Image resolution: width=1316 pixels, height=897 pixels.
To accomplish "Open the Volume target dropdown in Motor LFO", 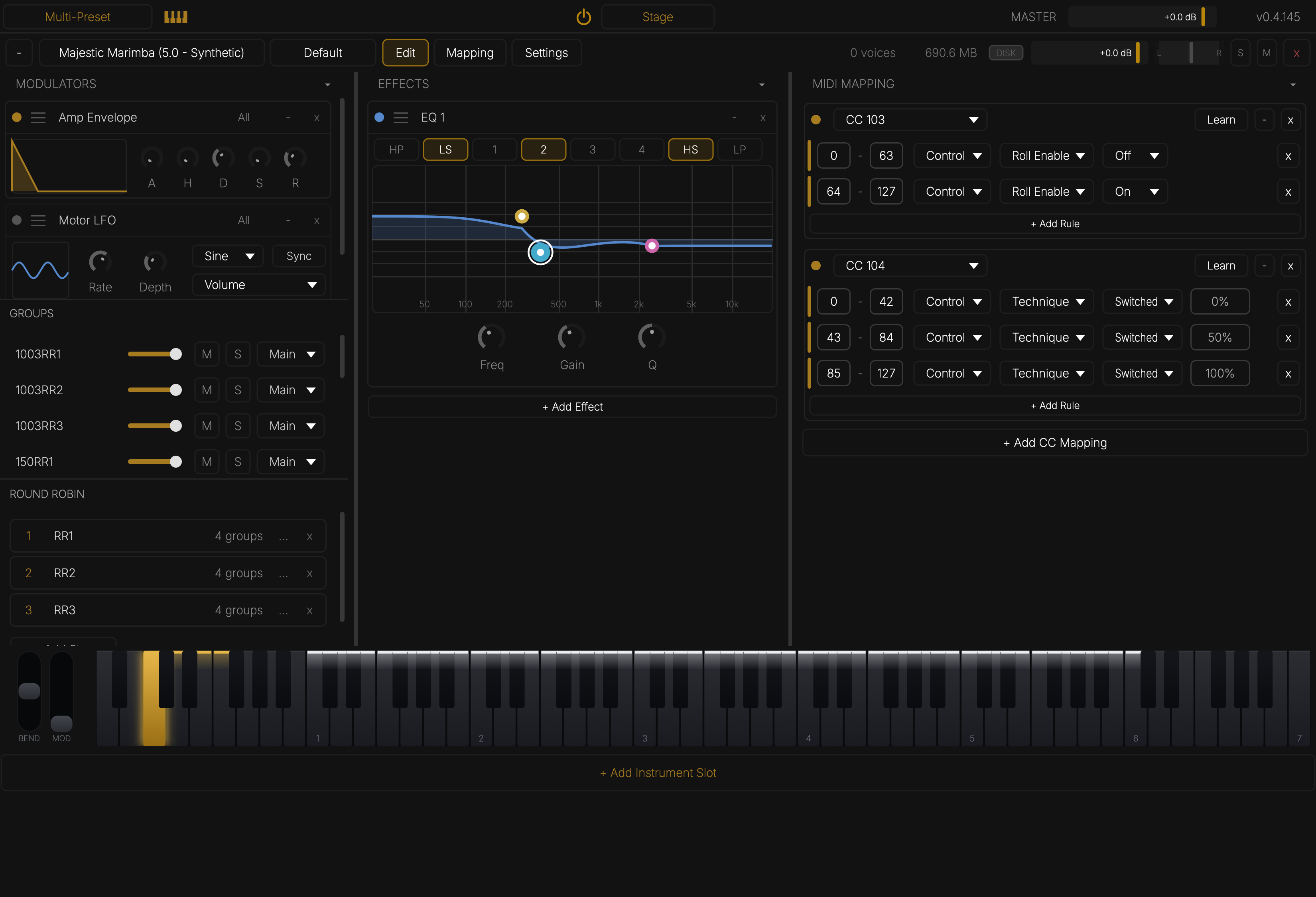I will (x=259, y=285).
